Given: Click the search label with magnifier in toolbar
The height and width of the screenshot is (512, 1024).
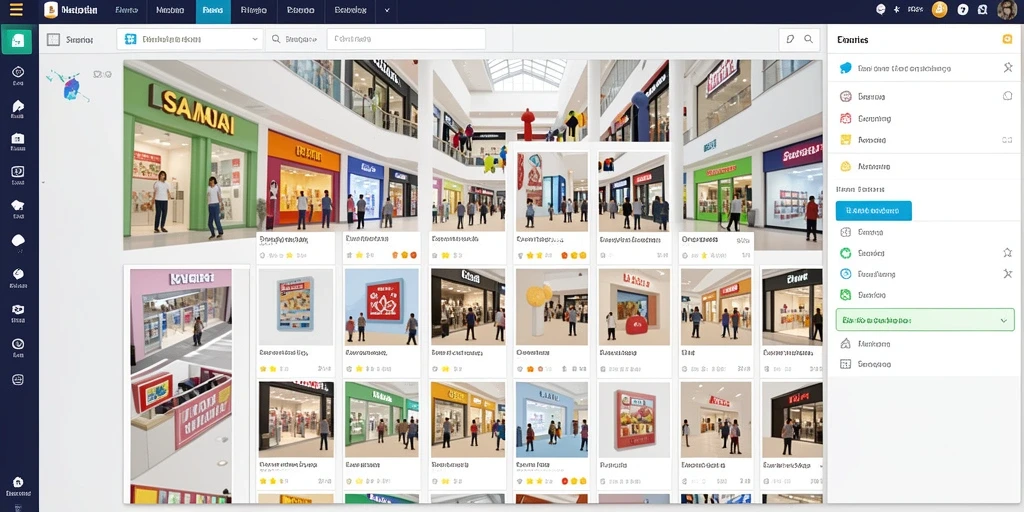Looking at the screenshot, I should (295, 39).
